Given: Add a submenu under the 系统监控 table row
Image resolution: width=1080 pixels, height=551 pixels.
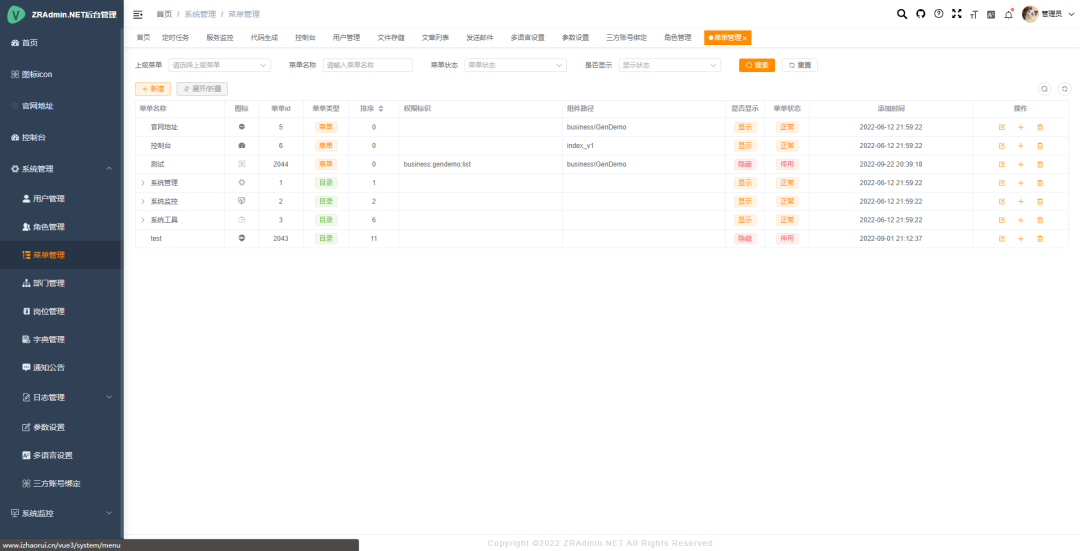Looking at the screenshot, I should 1021,202.
